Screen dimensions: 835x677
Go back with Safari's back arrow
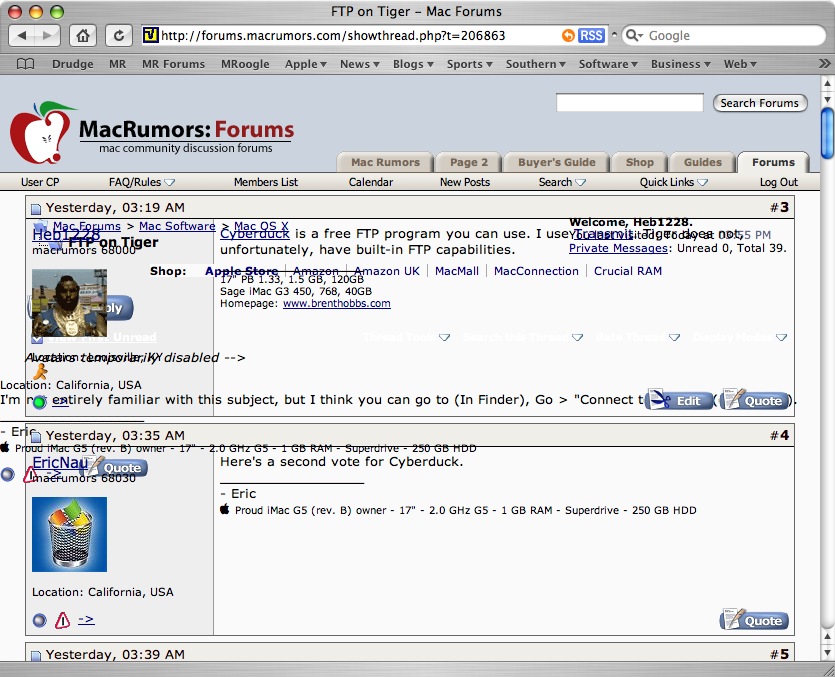click(22, 36)
